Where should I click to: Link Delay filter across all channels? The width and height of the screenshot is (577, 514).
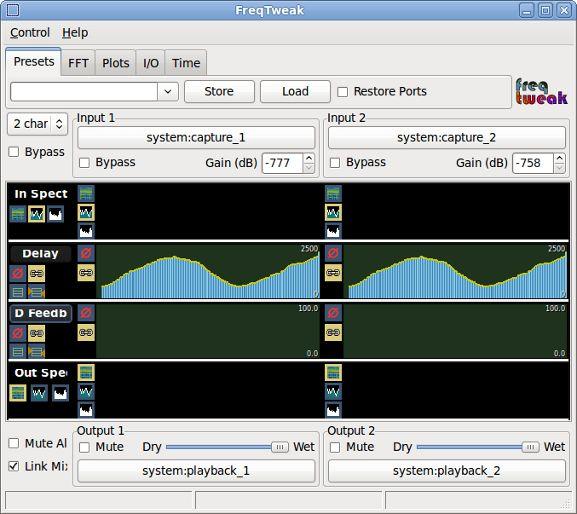click(36, 273)
